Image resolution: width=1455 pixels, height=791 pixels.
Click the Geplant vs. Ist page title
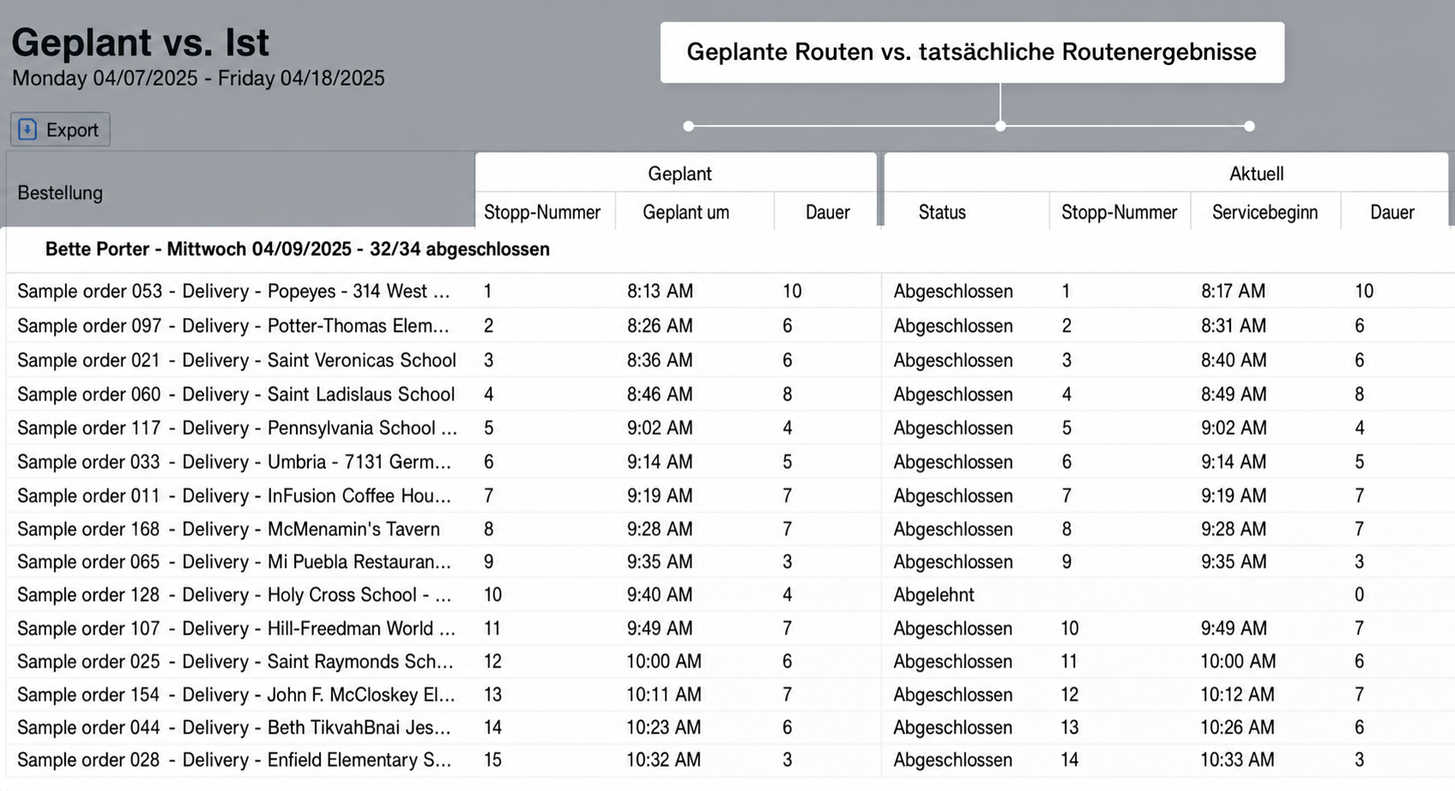140,42
